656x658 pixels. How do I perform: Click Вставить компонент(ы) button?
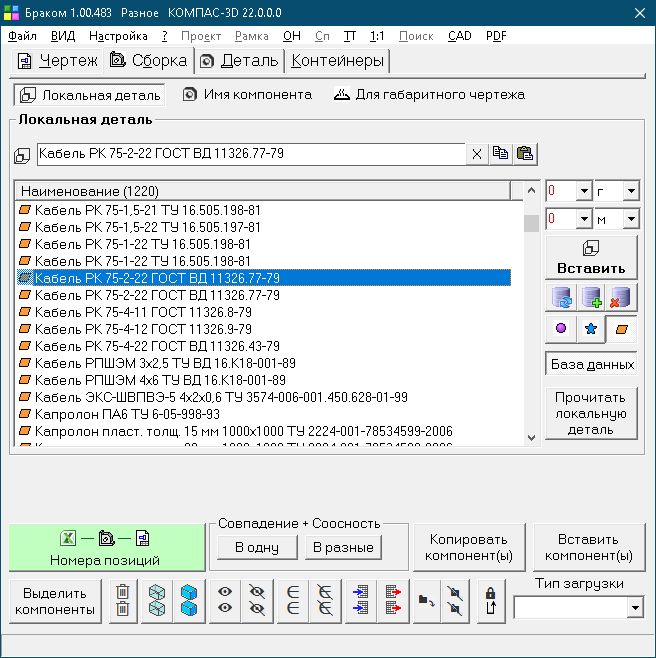point(589,548)
